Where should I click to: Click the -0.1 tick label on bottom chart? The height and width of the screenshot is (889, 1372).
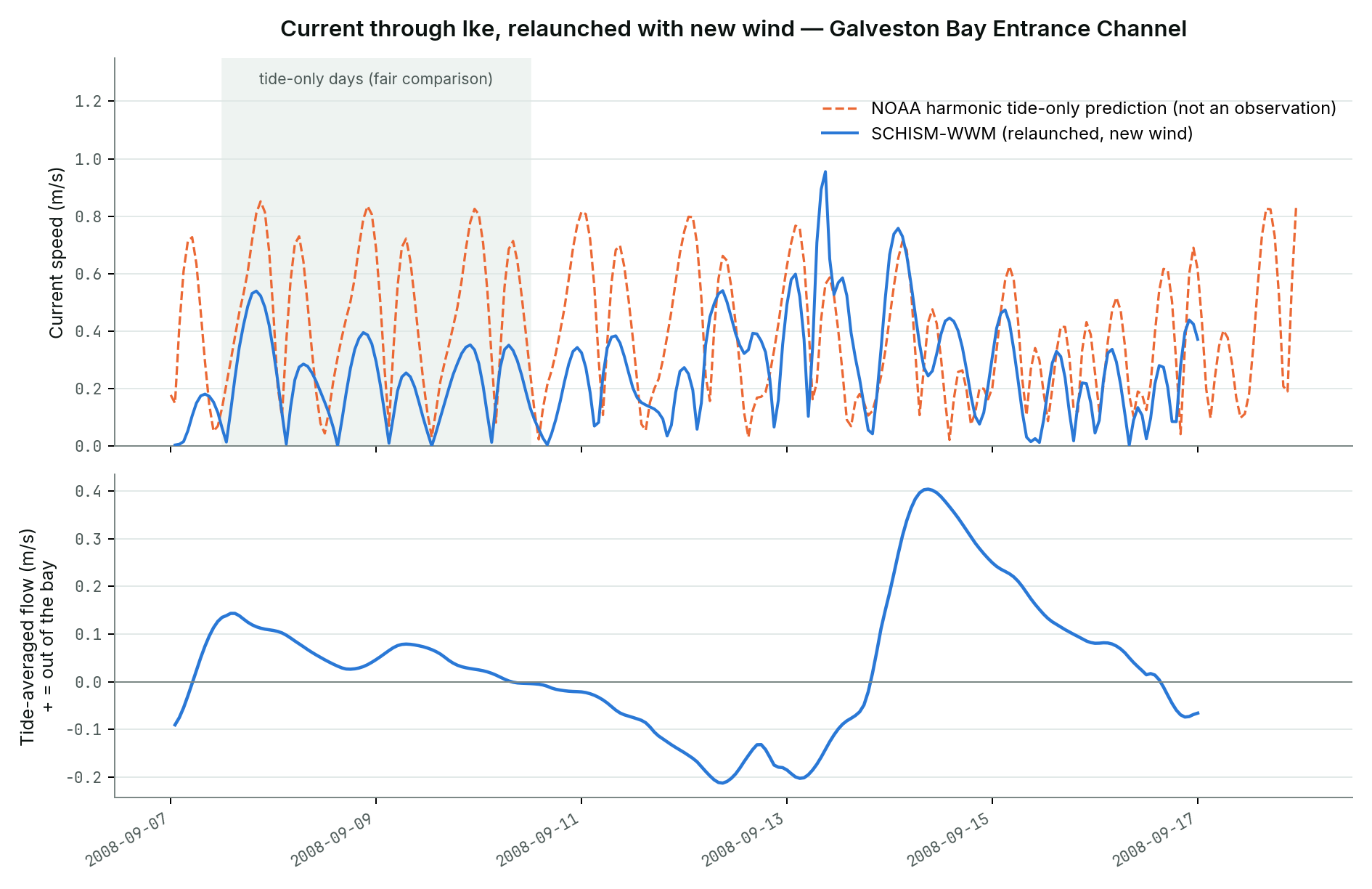pyautogui.click(x=84, y=729)
